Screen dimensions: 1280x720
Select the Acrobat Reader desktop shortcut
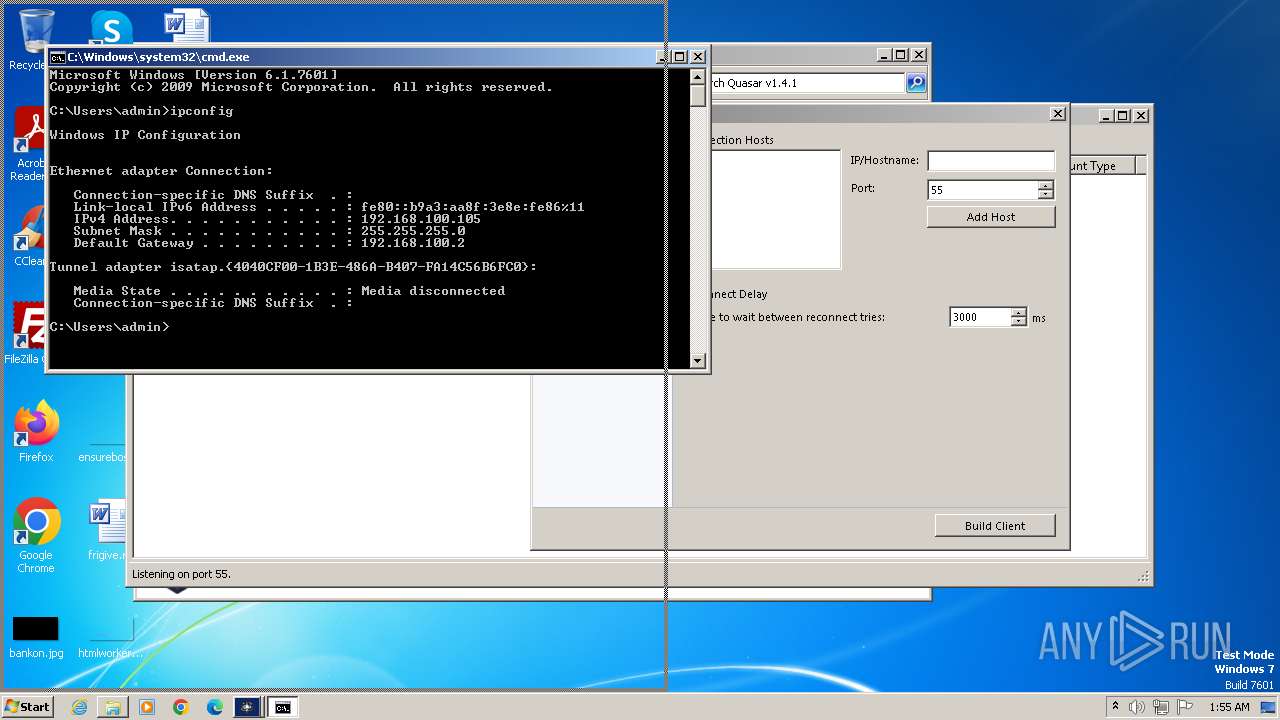click(28, 145)
